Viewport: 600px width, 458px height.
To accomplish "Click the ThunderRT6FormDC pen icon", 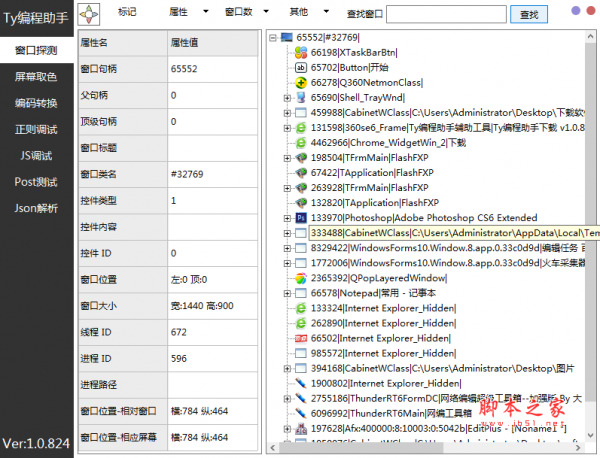I will (x=301, y=399).
